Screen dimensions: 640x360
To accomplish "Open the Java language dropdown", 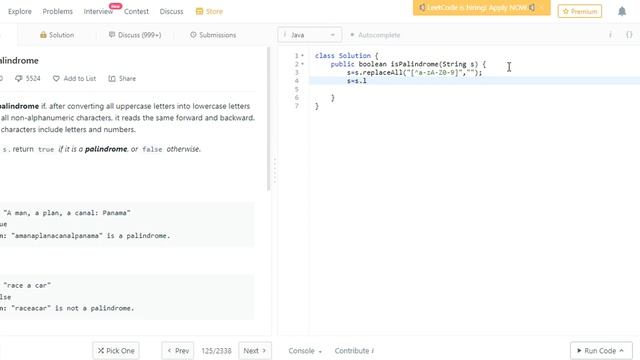I will pos(310,35).
